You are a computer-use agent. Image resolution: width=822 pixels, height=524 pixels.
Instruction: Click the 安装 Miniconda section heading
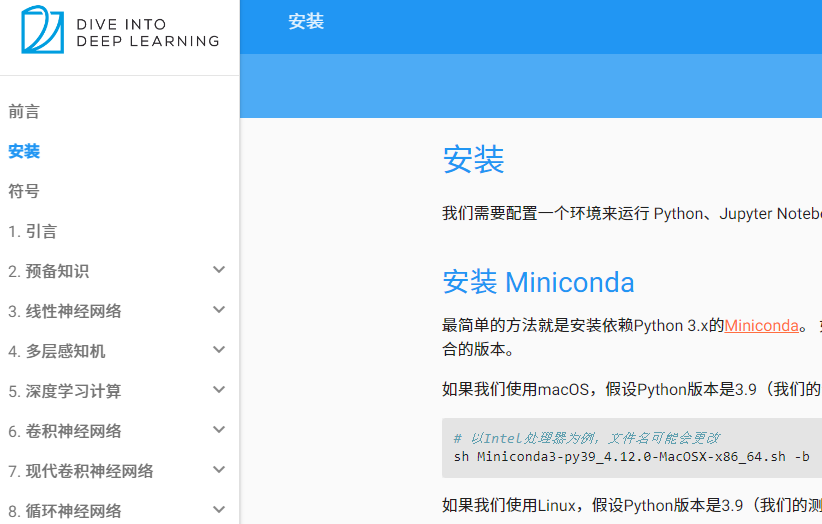tap(538, 282)
